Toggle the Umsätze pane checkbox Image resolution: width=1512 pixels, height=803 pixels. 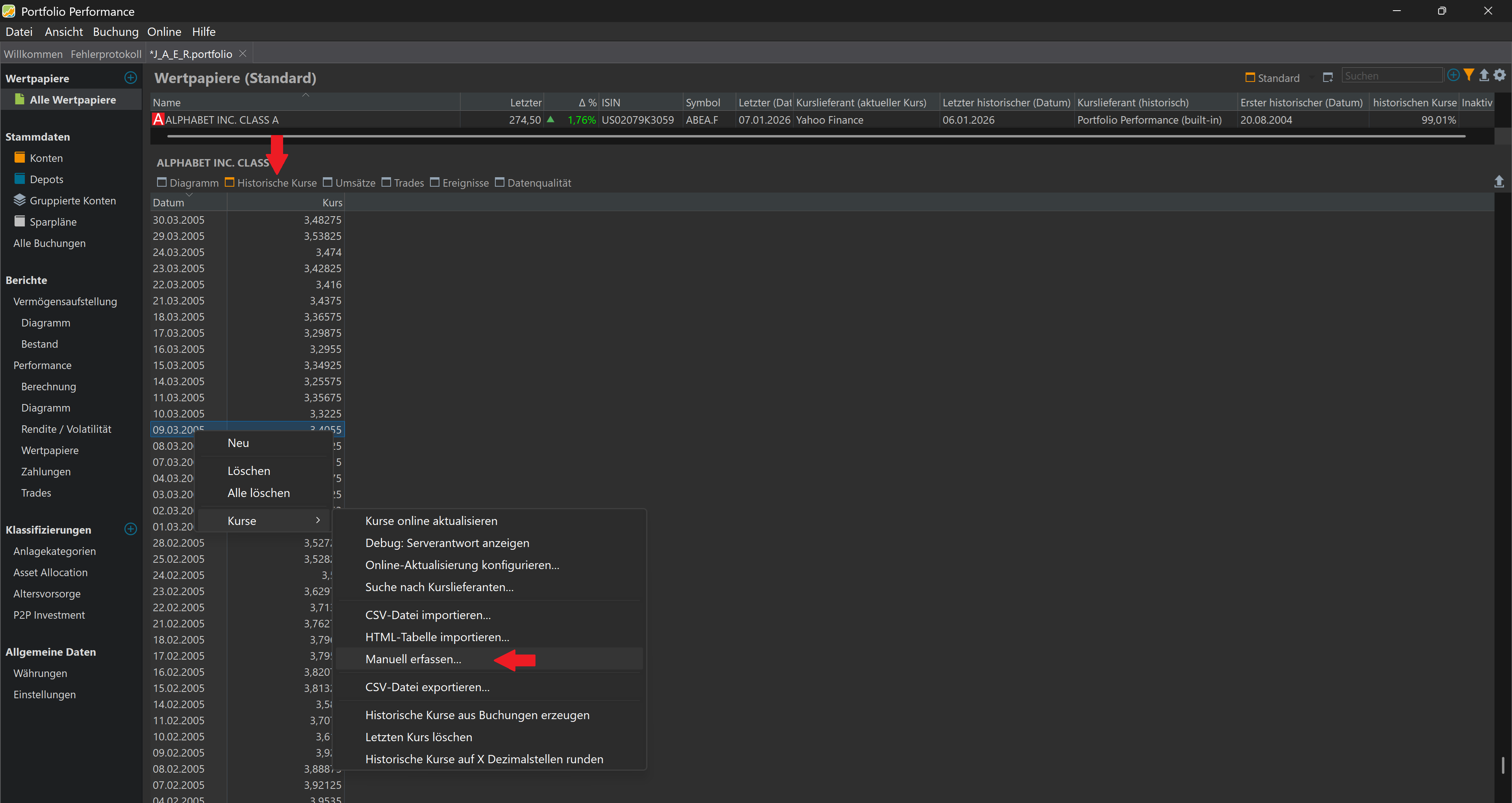[328, 183]
